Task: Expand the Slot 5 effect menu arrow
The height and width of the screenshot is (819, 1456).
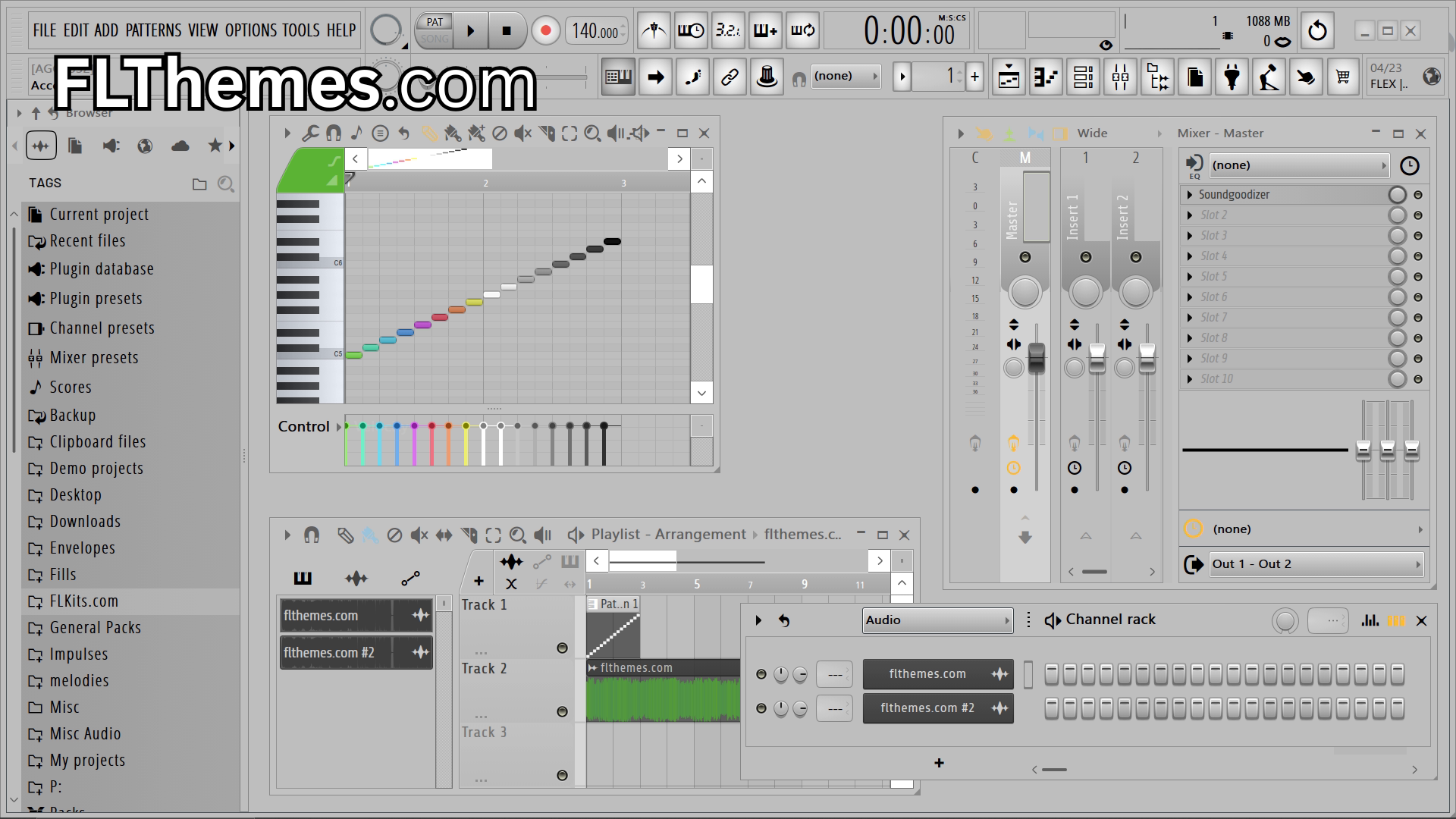Action: click(1190, 277)
